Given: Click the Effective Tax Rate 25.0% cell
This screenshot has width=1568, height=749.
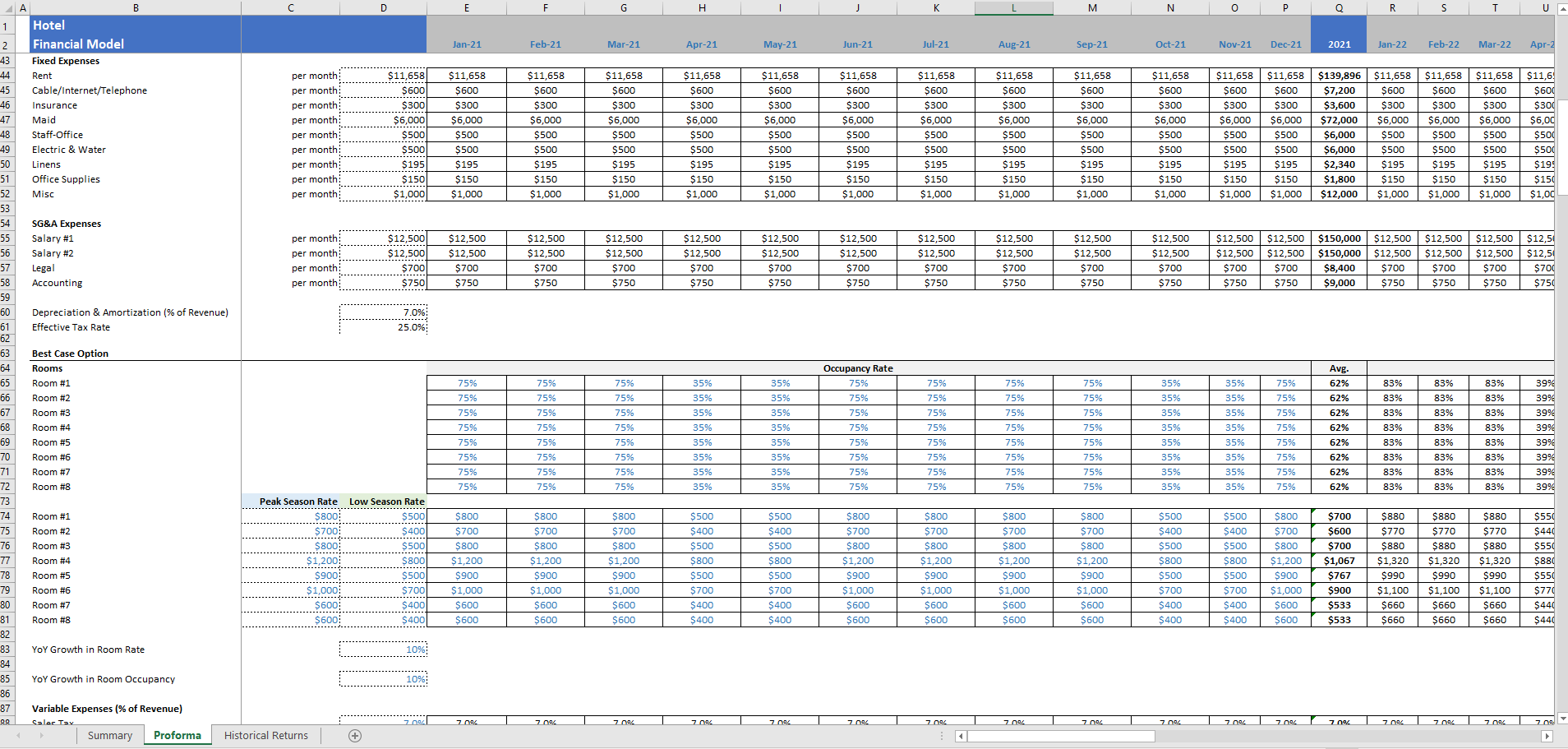Looking at the screenshot, I should click(x=383, y=327).
